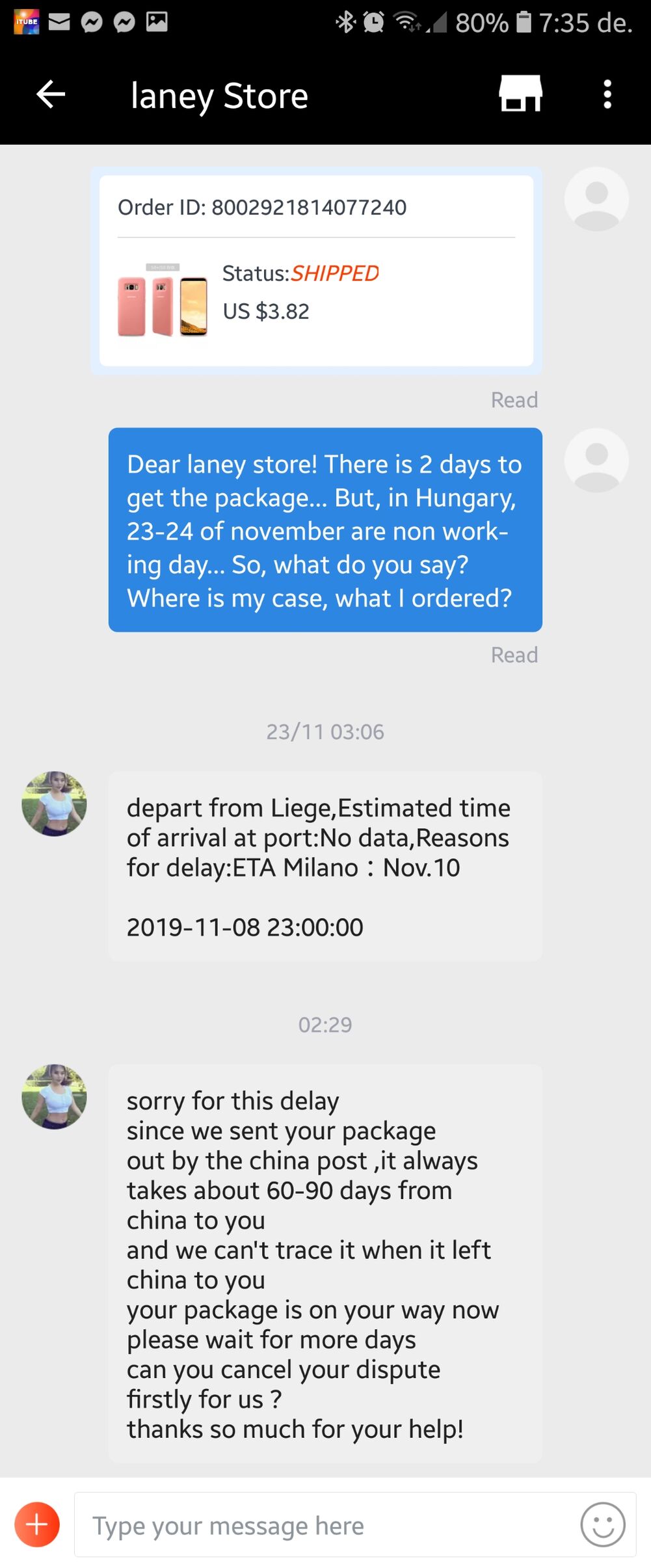Screen dimensions: 651x1568
Task: Tap my profile avatar beside the blue message
Action: point(596,460)
